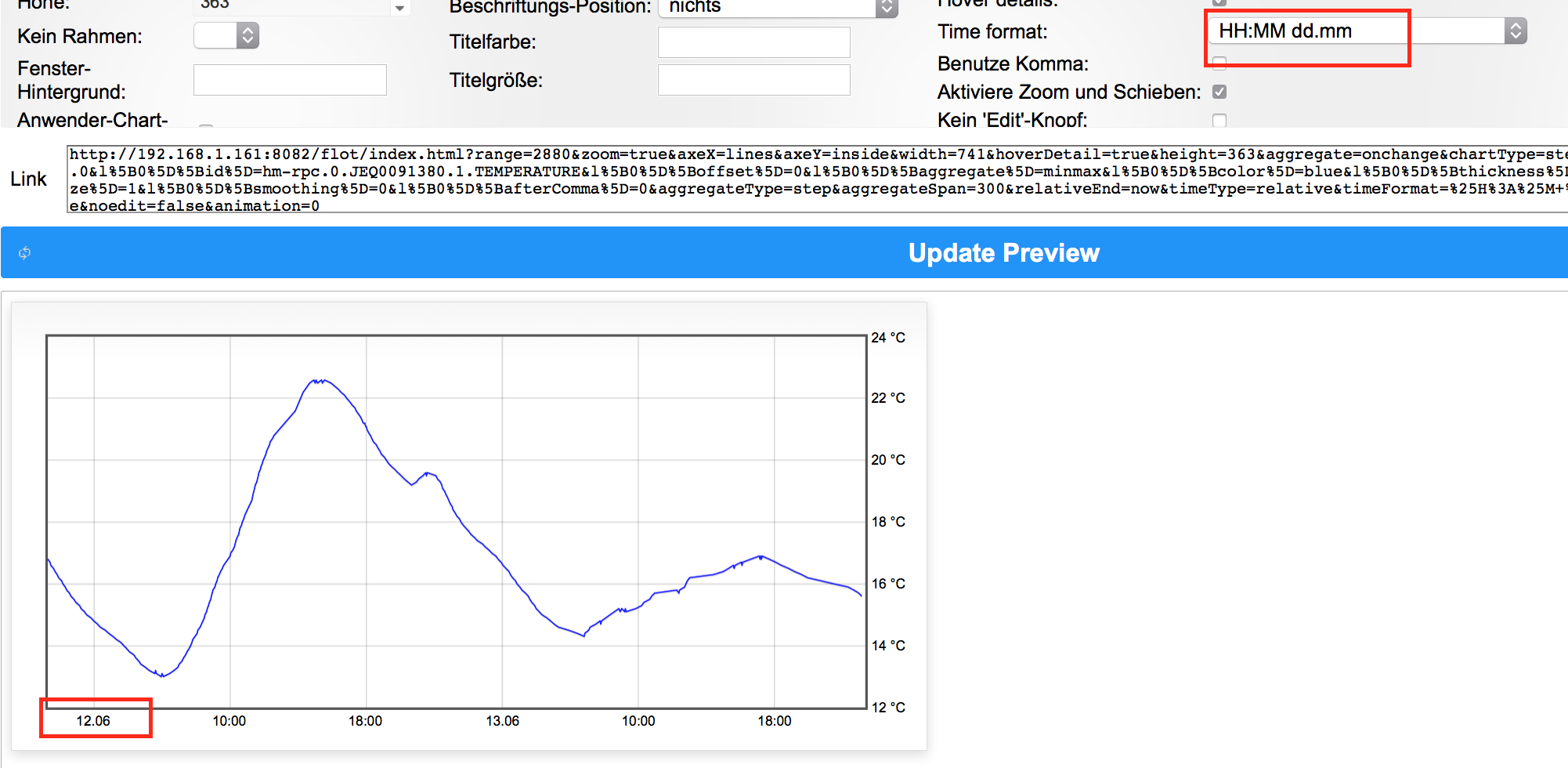Click the 14 °C y-axis label
Screen dimensions: 1568x768
[888, 646]
